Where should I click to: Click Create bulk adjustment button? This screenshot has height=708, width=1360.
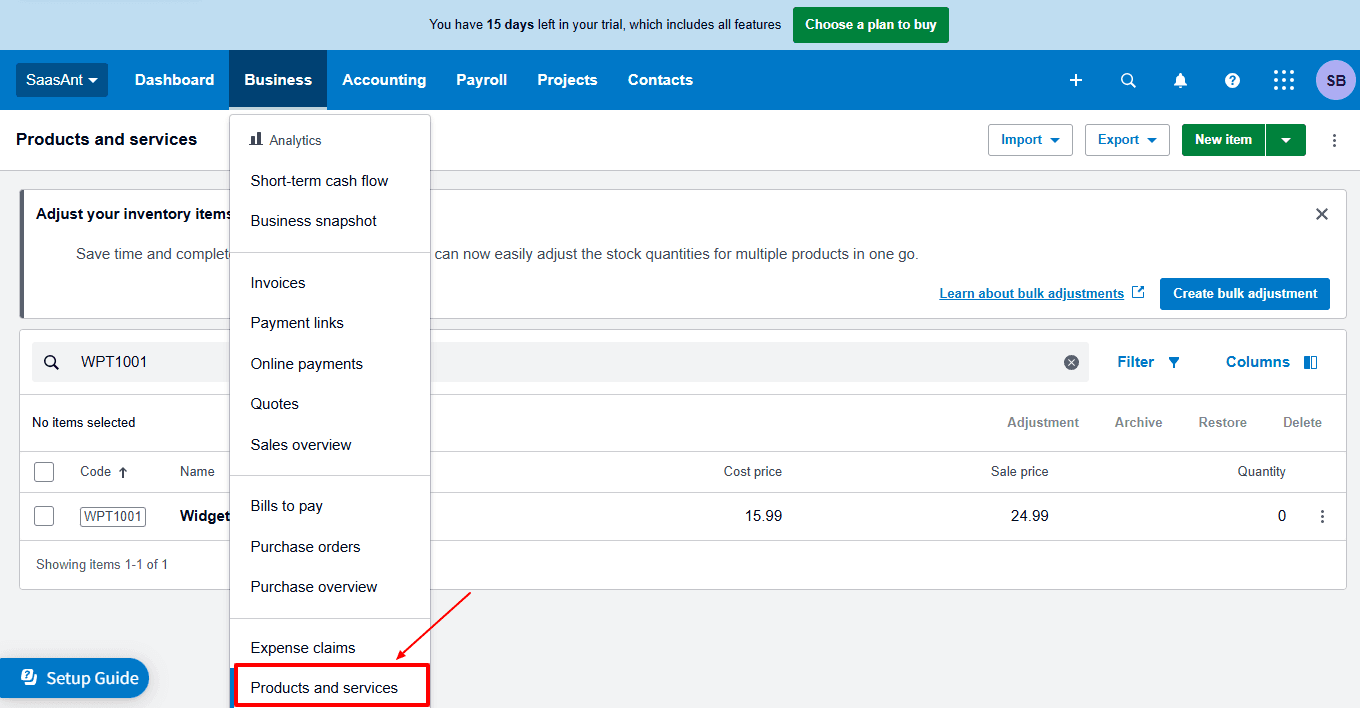(x=1244, y=294)
